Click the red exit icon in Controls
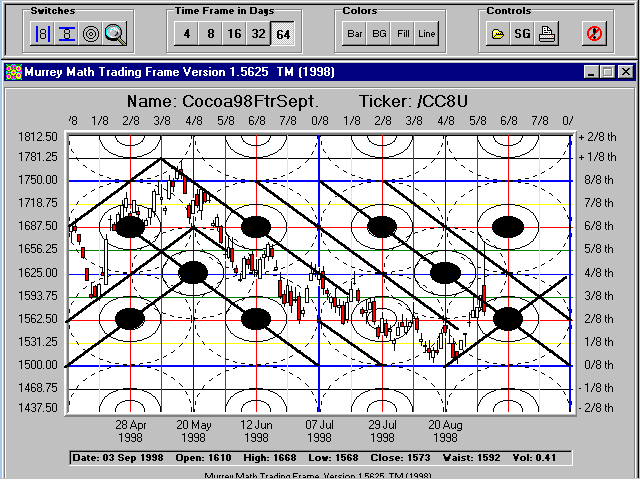 [594, 33]
